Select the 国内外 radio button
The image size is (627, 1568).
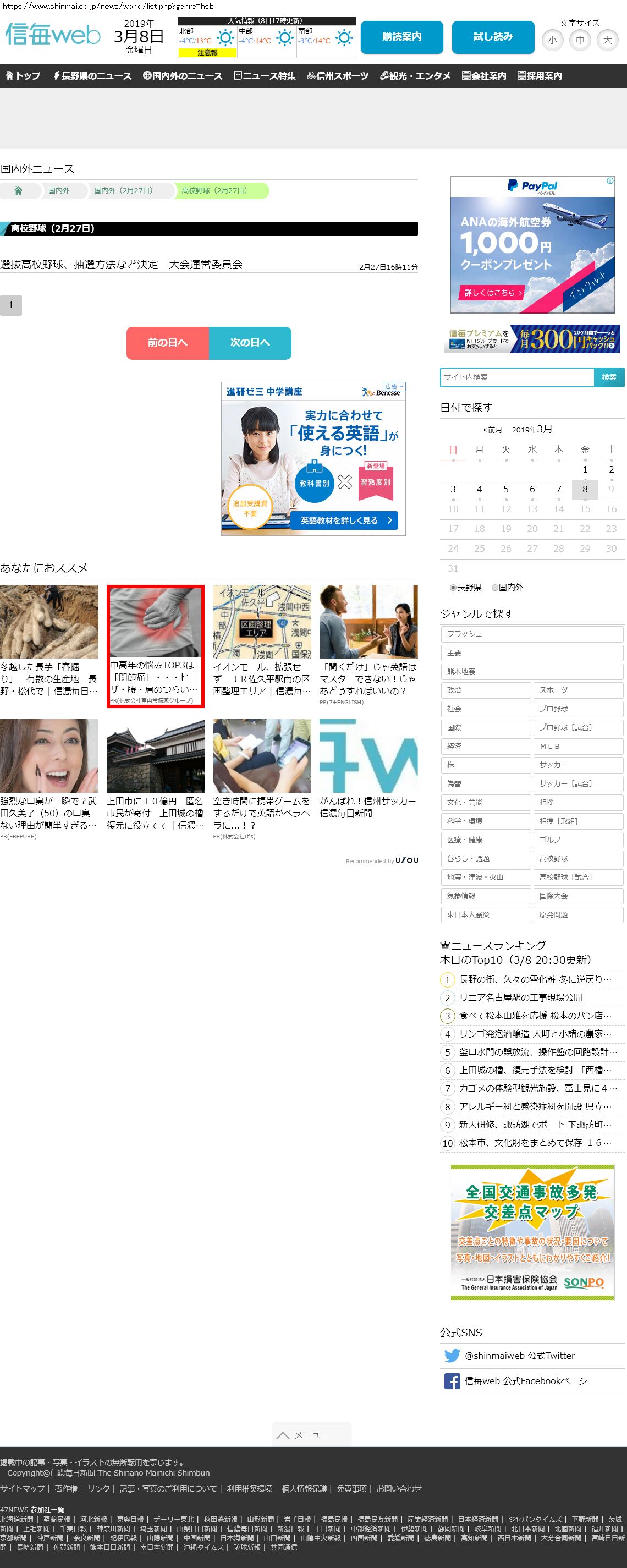tap(495, 588)
